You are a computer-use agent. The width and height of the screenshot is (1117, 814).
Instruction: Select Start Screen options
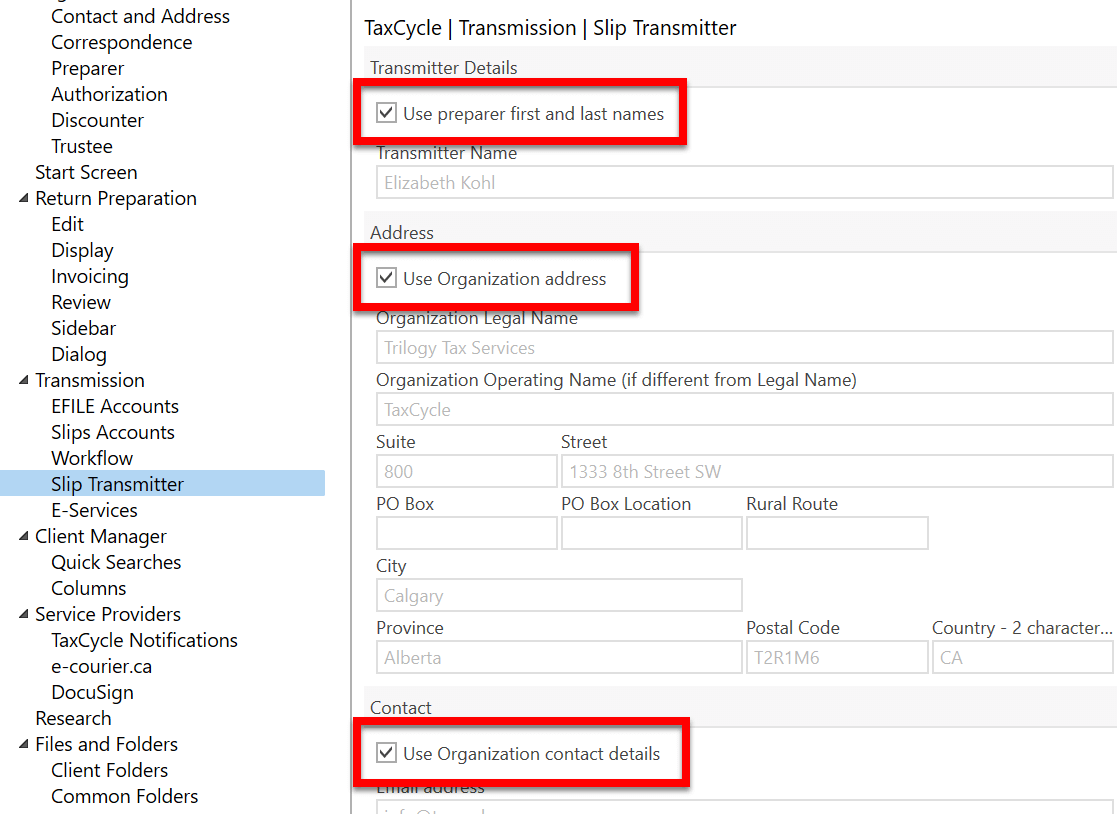(x=86, y=172)
